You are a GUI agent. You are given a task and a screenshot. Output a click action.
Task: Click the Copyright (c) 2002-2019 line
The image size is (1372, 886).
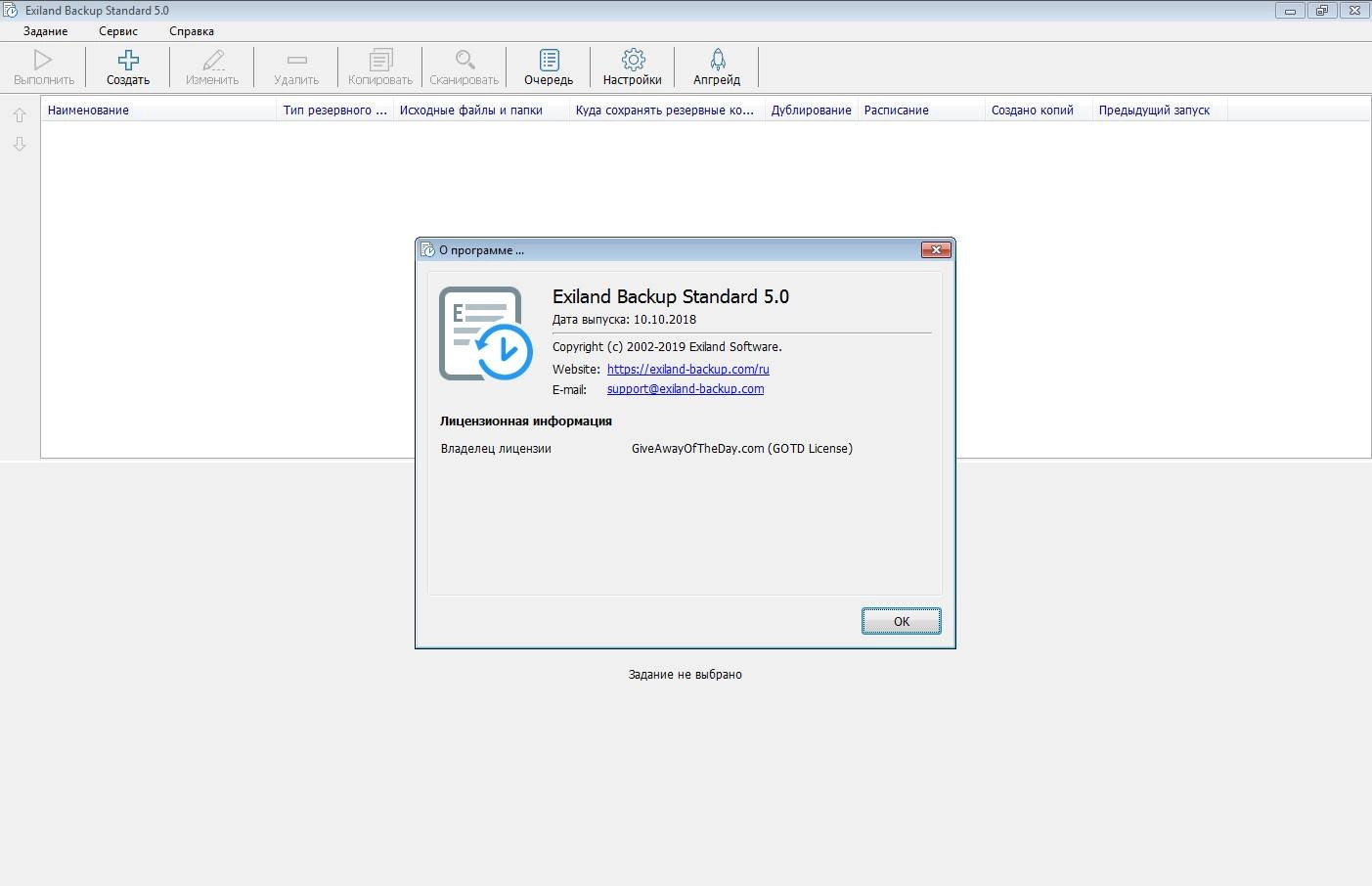coord(667,347)
